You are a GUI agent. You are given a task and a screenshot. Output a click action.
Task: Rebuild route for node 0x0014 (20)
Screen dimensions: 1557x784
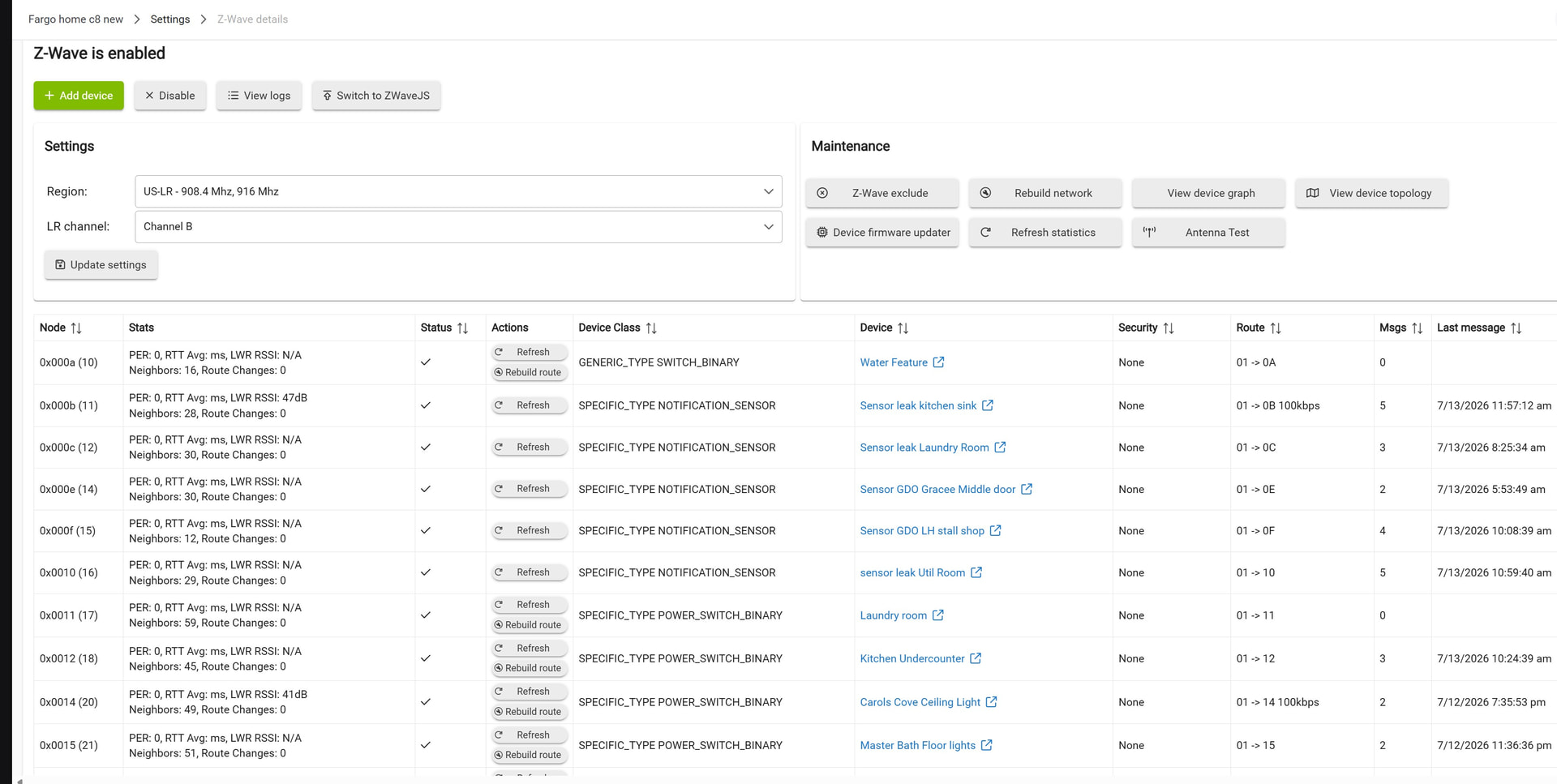[530, 712]
